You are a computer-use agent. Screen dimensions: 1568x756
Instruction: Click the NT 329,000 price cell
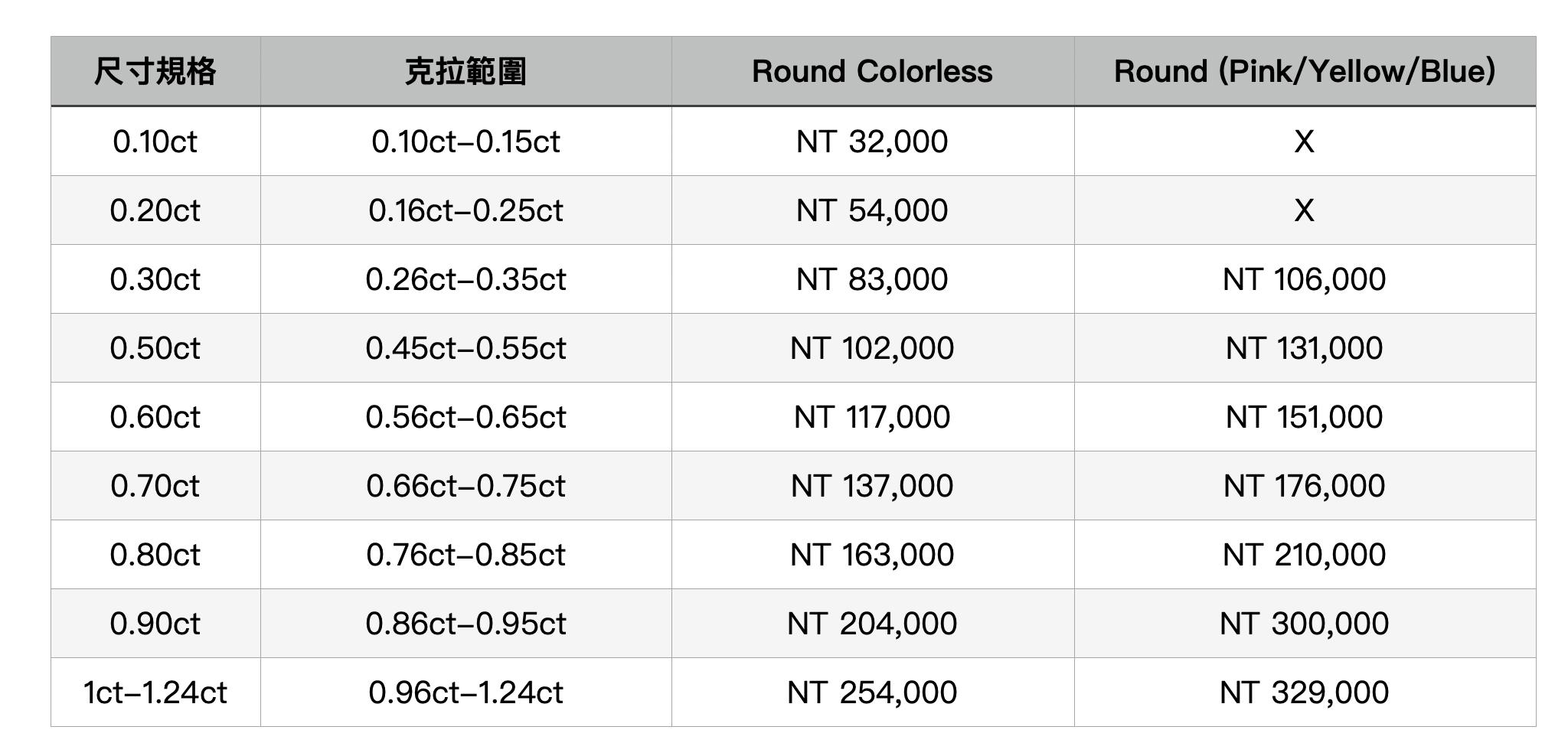click(1304, 692)
